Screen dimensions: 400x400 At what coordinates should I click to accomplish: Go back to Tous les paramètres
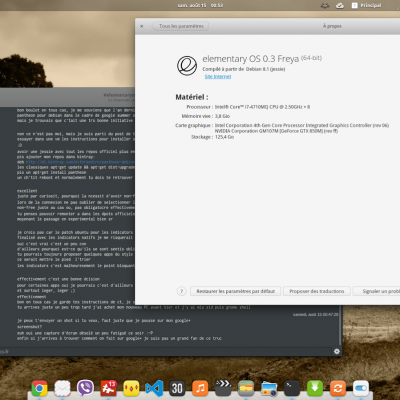[180, 26]
